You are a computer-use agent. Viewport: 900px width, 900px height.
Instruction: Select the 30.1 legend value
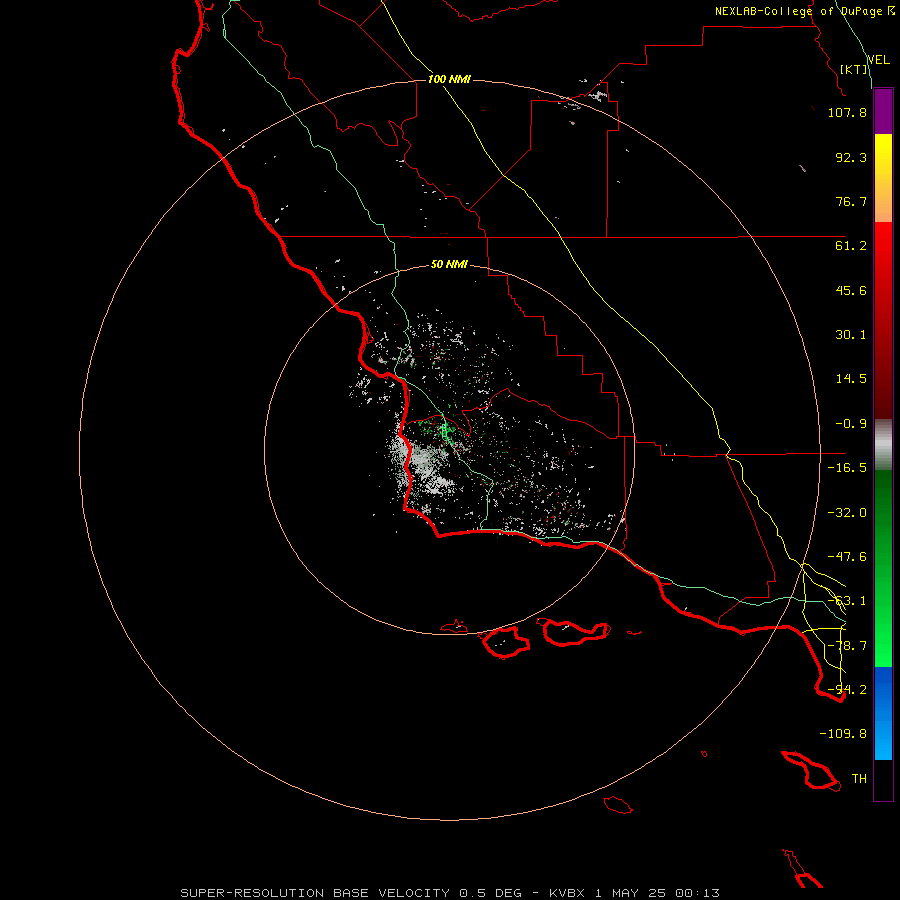pyautogui.click(x=851, y=335)
